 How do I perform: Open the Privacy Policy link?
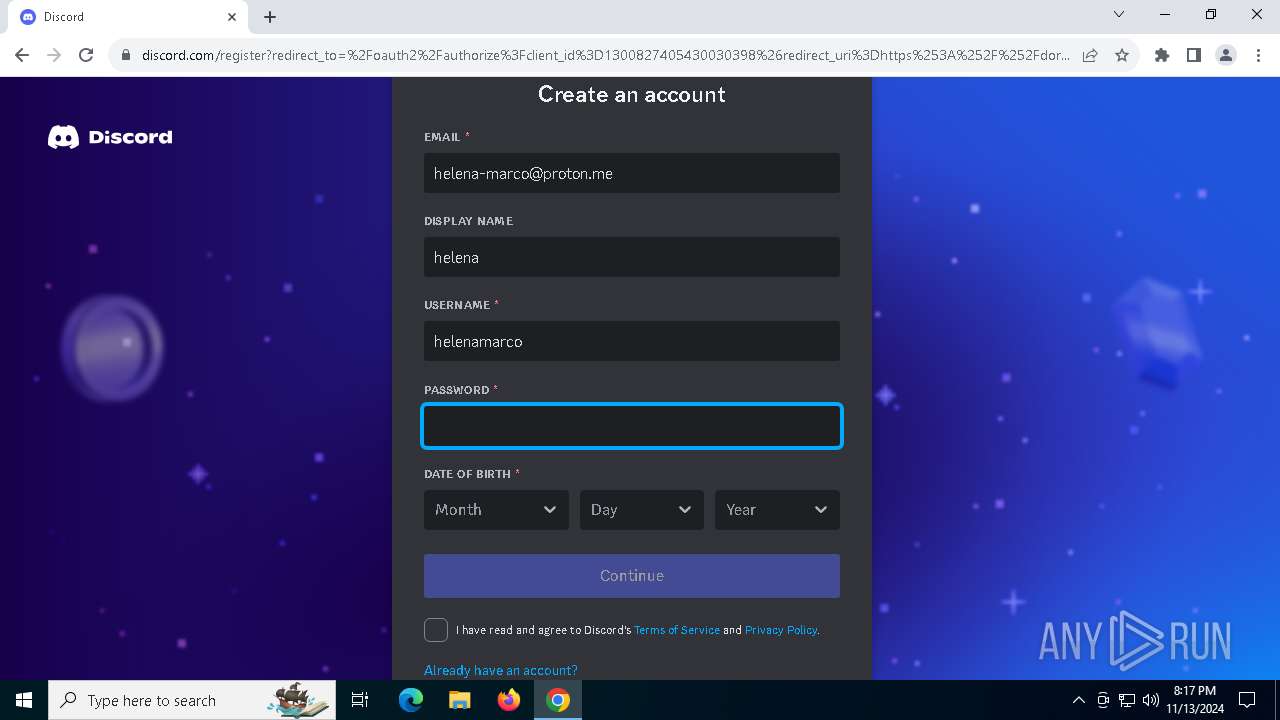781,630
